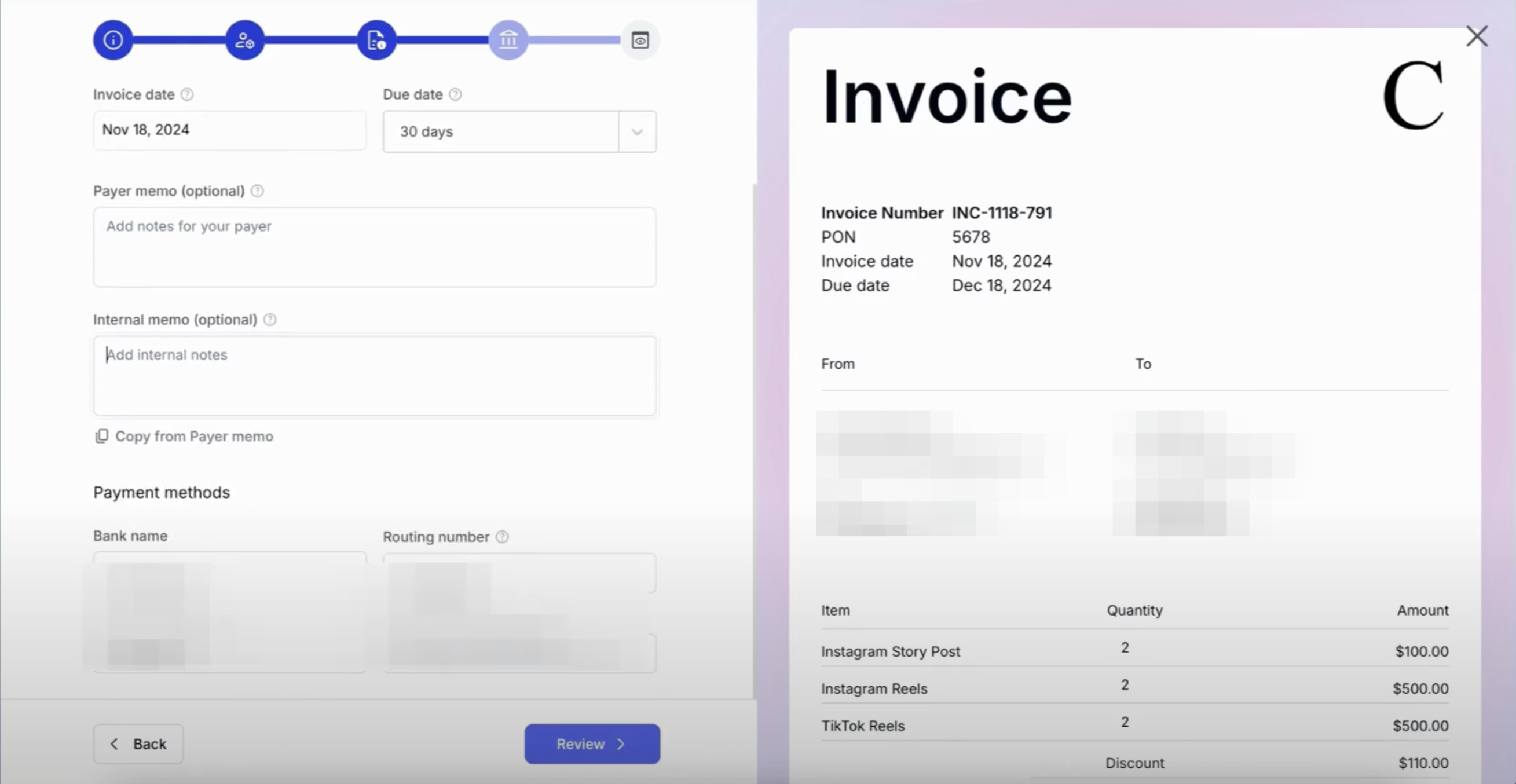Click the help tooltip icon for Routing number
Image resolution: width=1516 pixels, height=784 pixels.
[502, 536]
